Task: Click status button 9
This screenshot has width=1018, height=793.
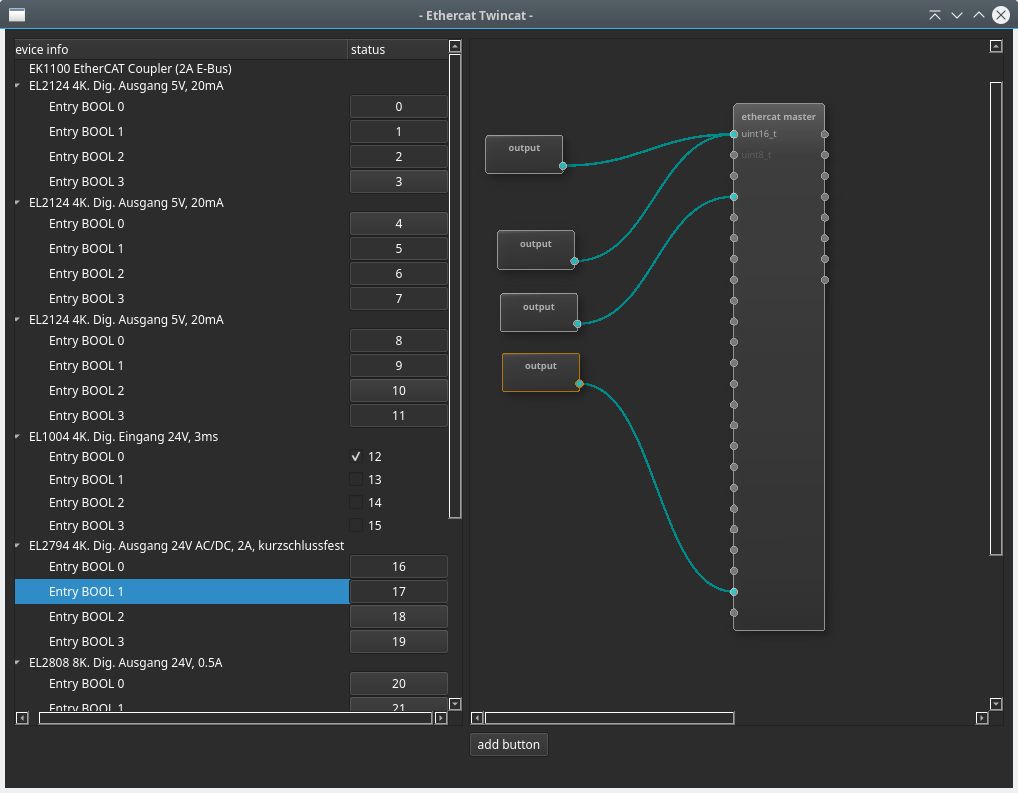Action: 399,366
